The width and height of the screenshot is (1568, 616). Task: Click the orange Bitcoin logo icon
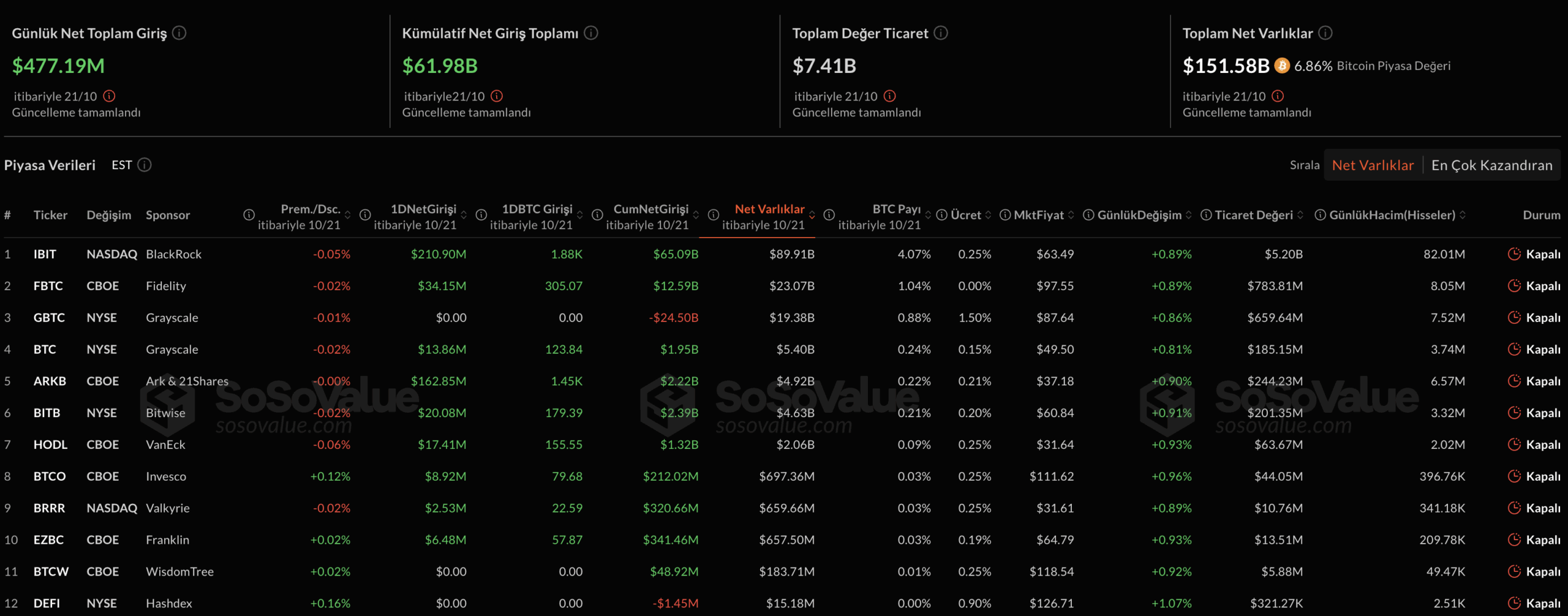click(1281, 66)
